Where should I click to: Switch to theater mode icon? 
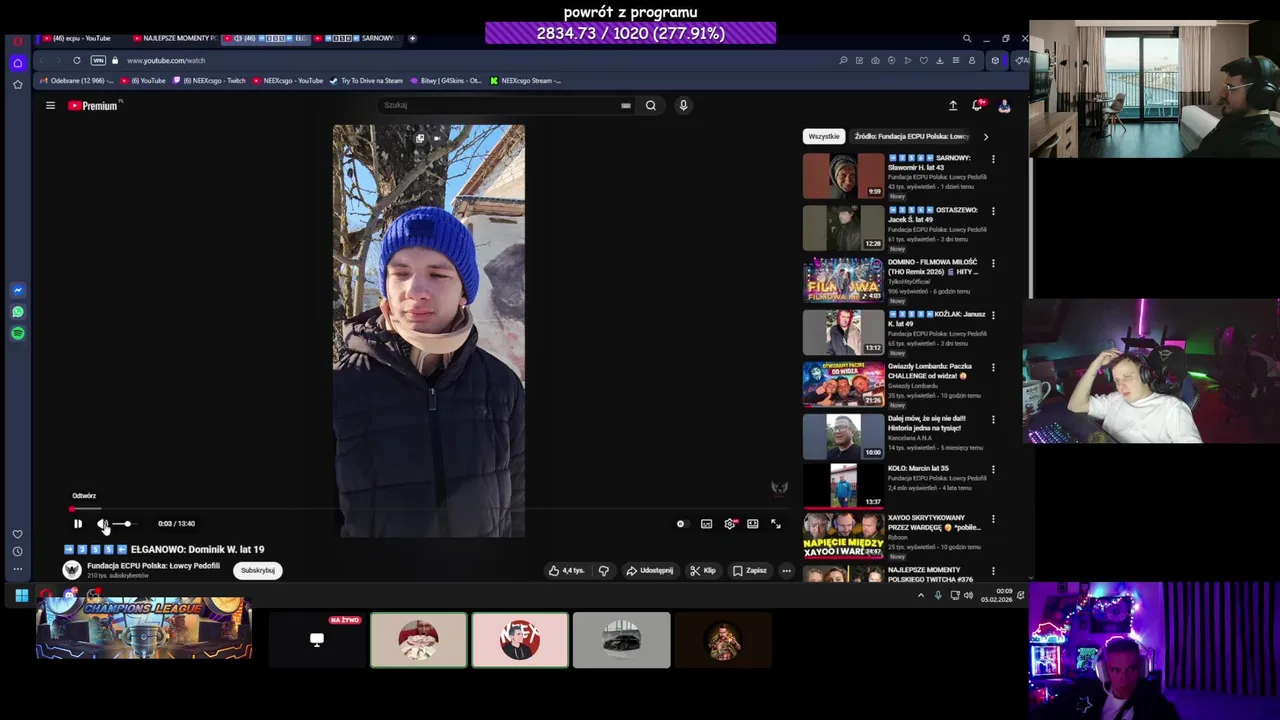(x=753, y=524)
